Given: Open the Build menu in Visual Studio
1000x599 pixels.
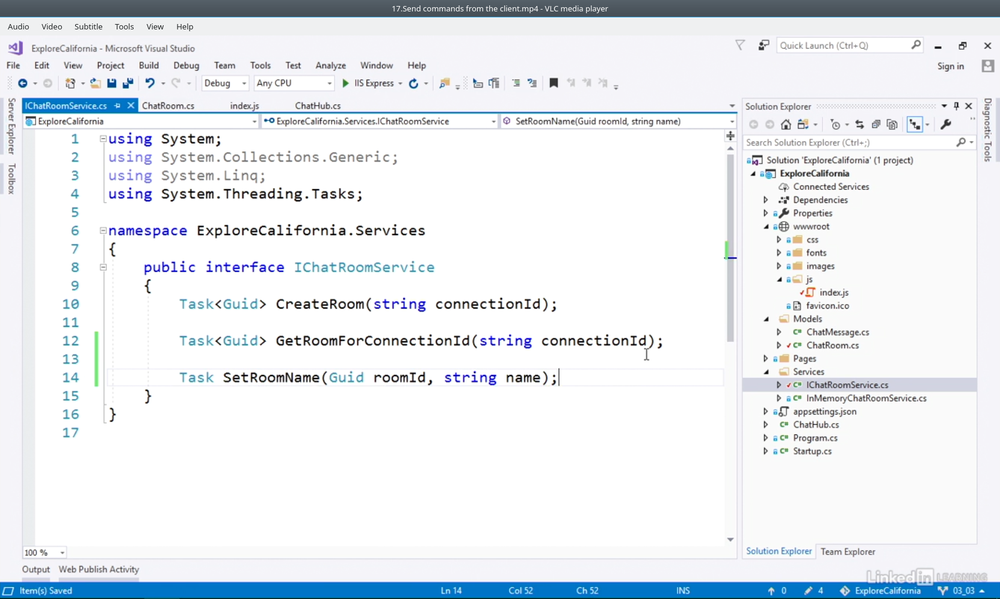Looking at the screenshot, I should (x=149, y=66).
